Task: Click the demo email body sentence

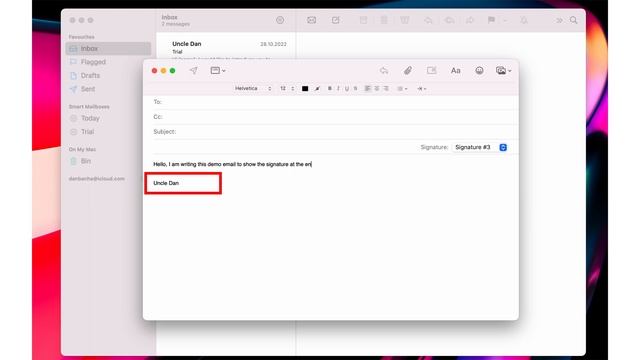Action: [232, 164]
